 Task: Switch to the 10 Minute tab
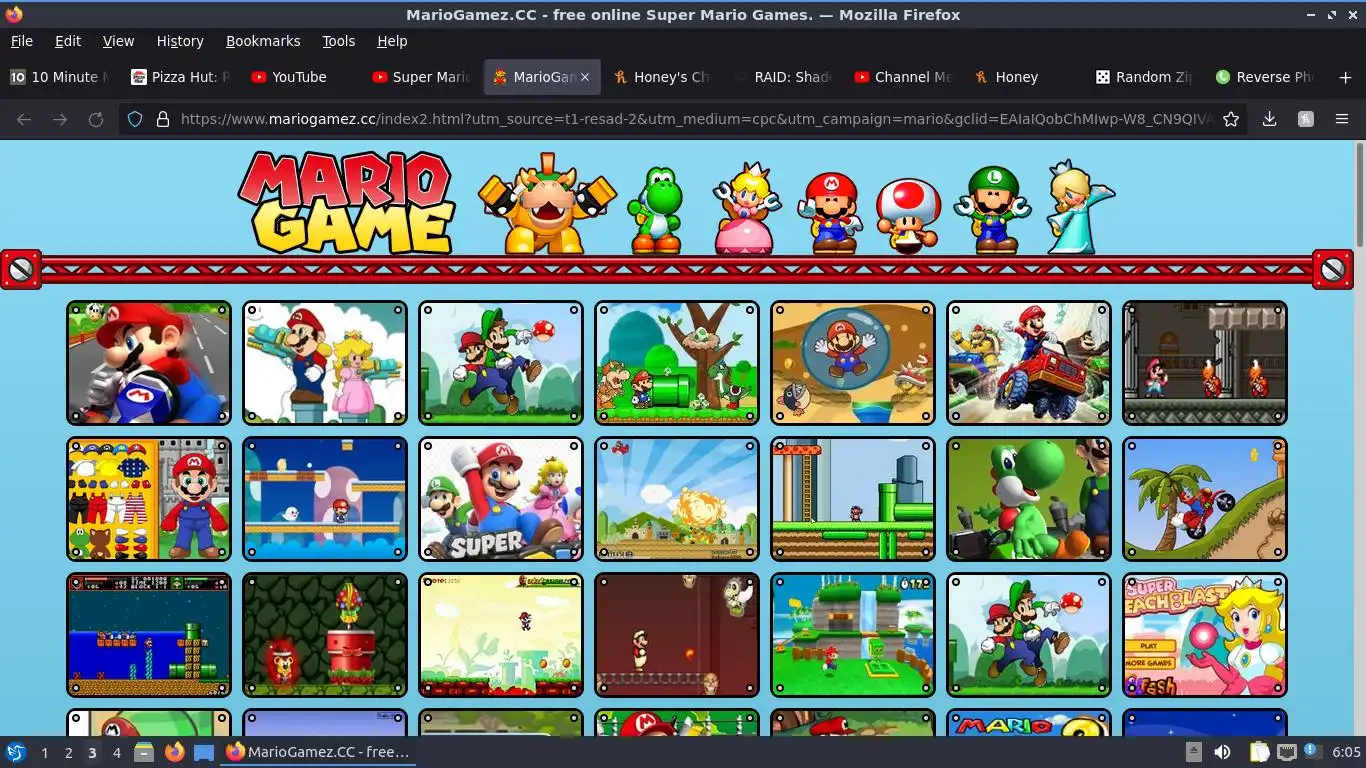[60, 77]
